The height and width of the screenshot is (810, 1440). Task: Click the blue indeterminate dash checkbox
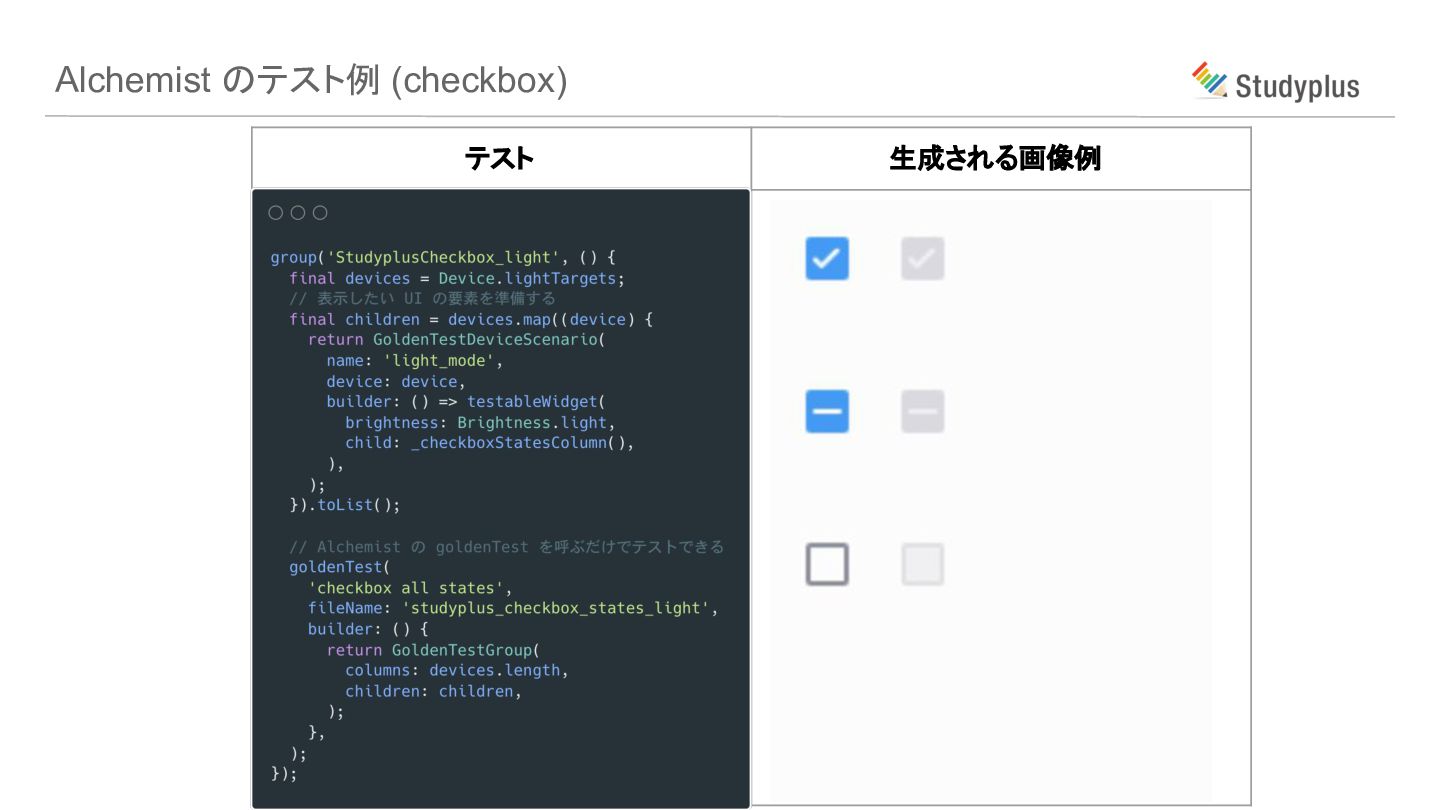coord(827,411)
